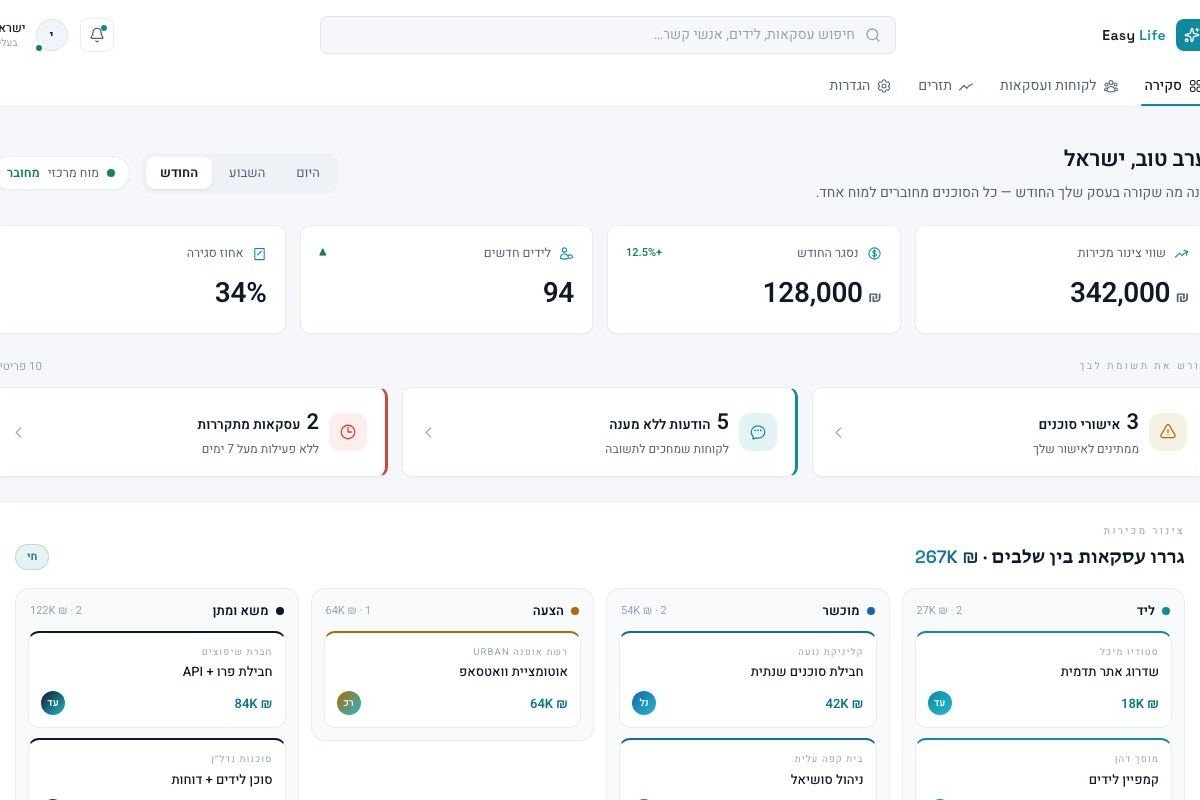Screen dimensions: 1200x800
Task: Click the ליד stage column header
Action: (1044, 610)
